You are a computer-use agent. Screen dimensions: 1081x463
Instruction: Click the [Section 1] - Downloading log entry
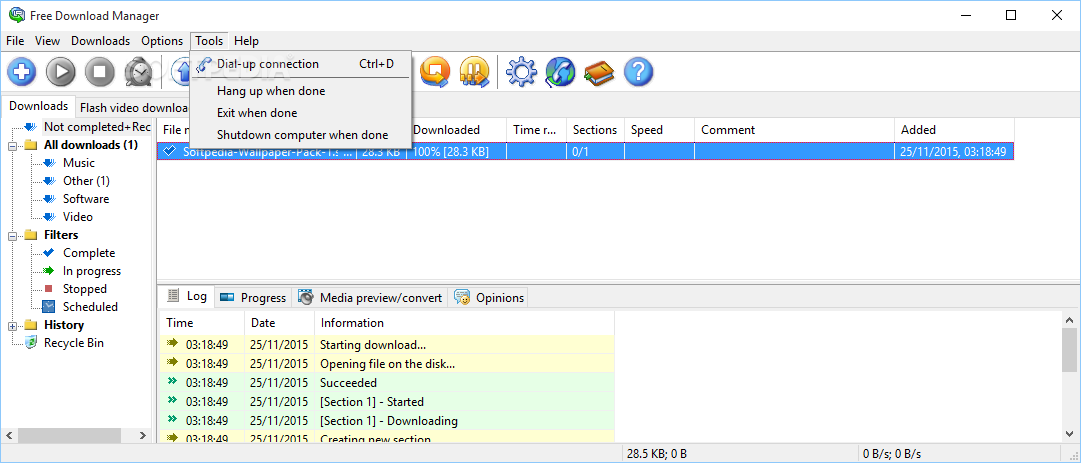click(387, 420)
